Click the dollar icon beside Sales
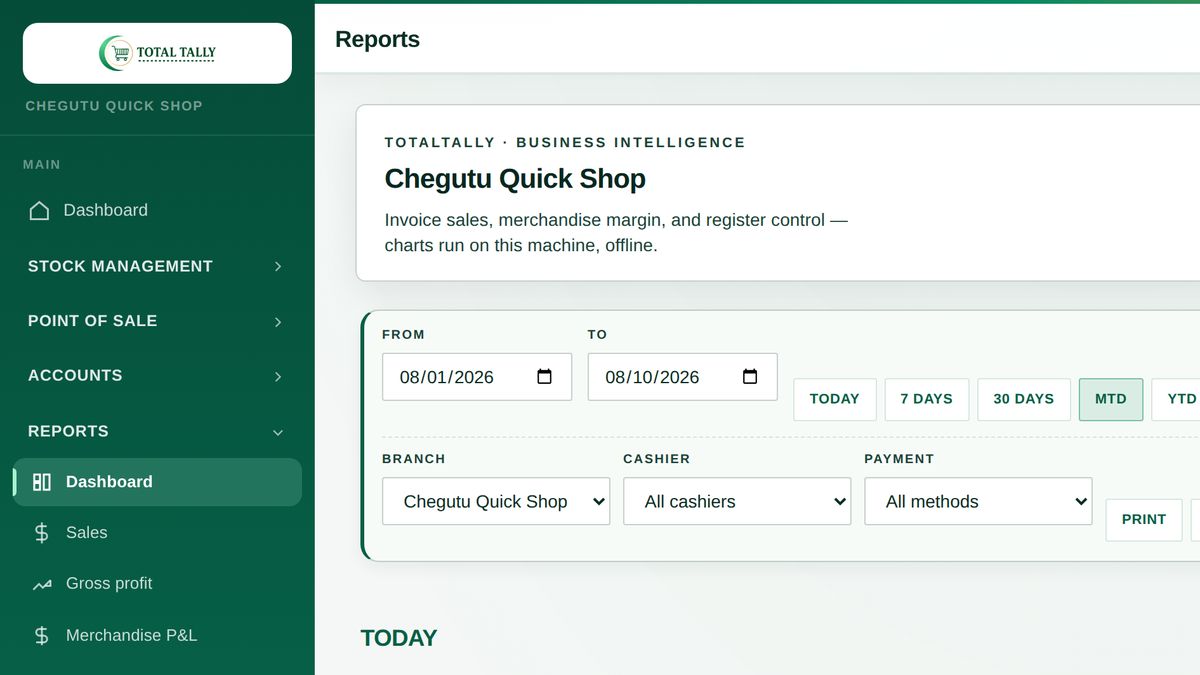Image resolution: width=1200 pixels, height=675 pixels. 42,533
